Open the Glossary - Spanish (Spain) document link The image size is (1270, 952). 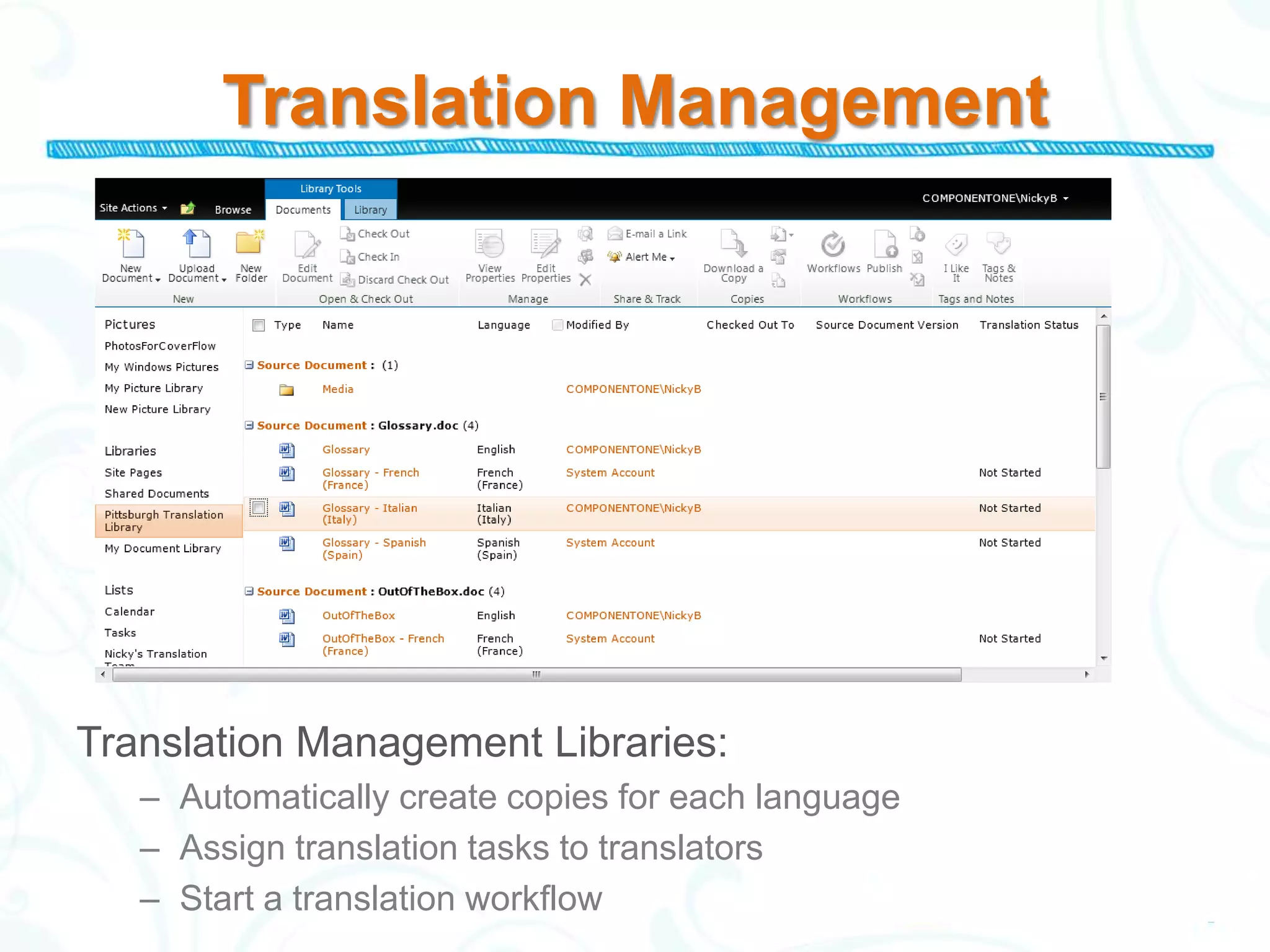click(374, 549)
